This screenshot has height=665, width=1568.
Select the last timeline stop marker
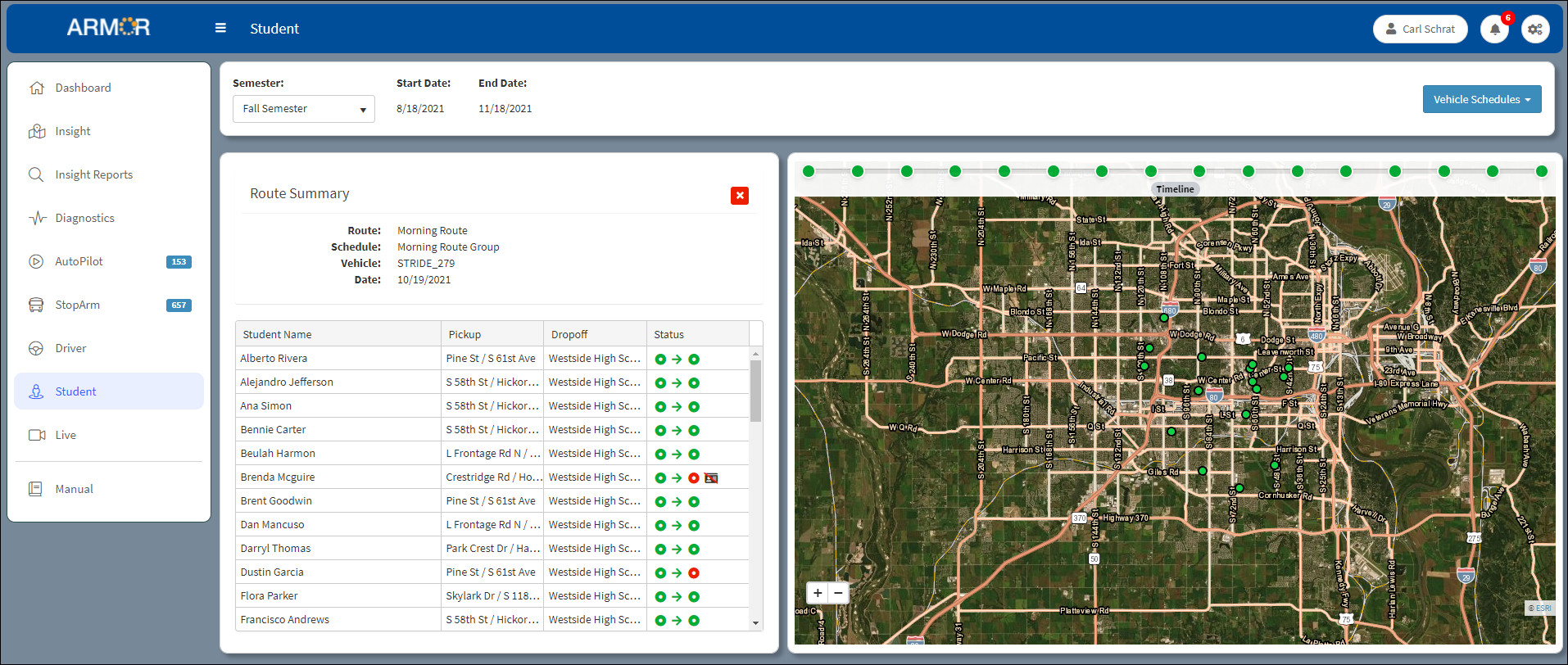point(1542,171)
